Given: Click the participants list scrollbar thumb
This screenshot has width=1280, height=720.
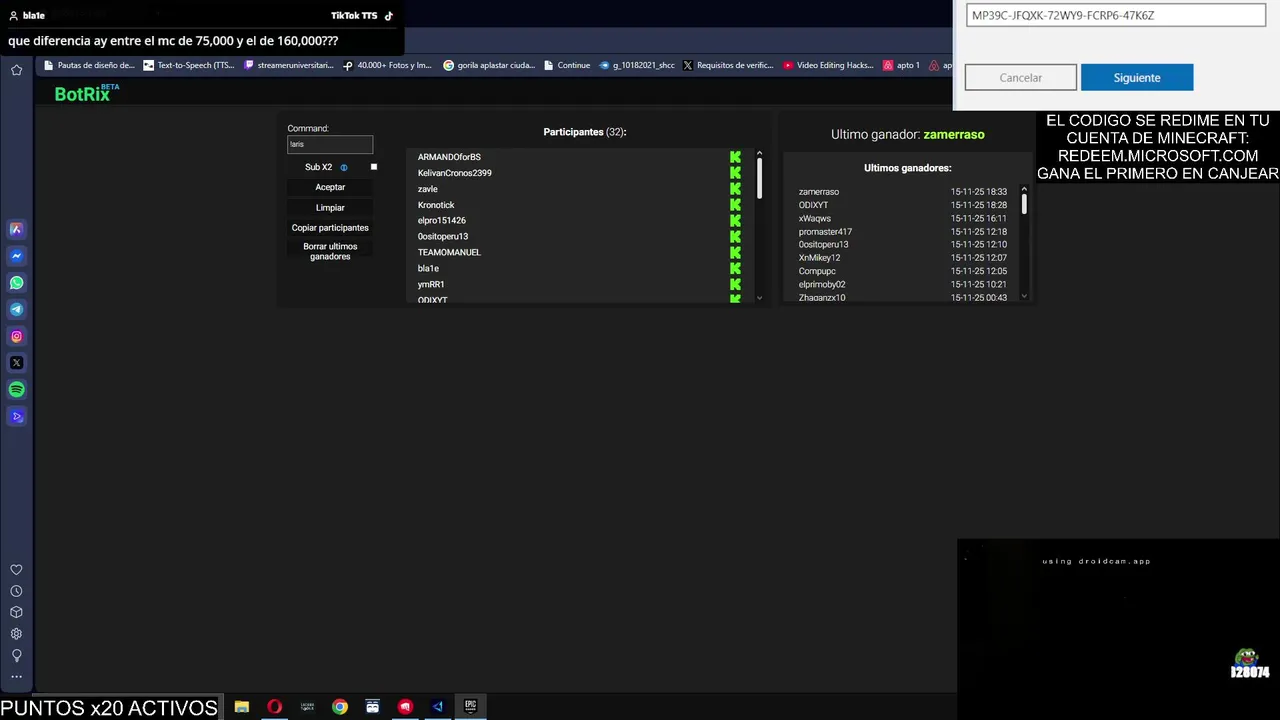Looking at the screenshot, I should pos(759,178).
